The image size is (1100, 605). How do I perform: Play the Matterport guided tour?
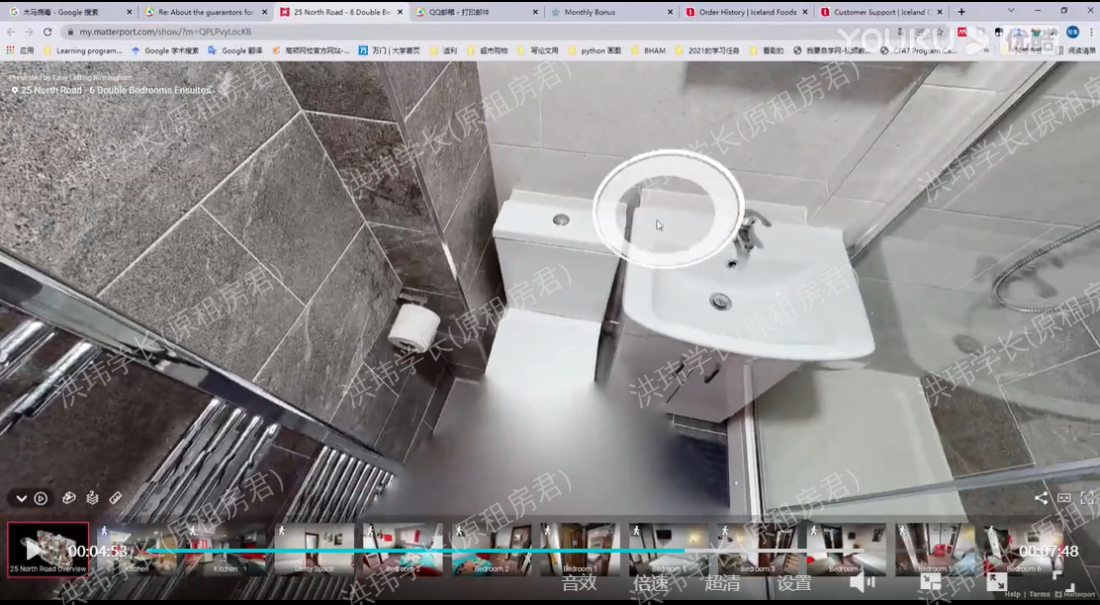click(x=41, y=498)
